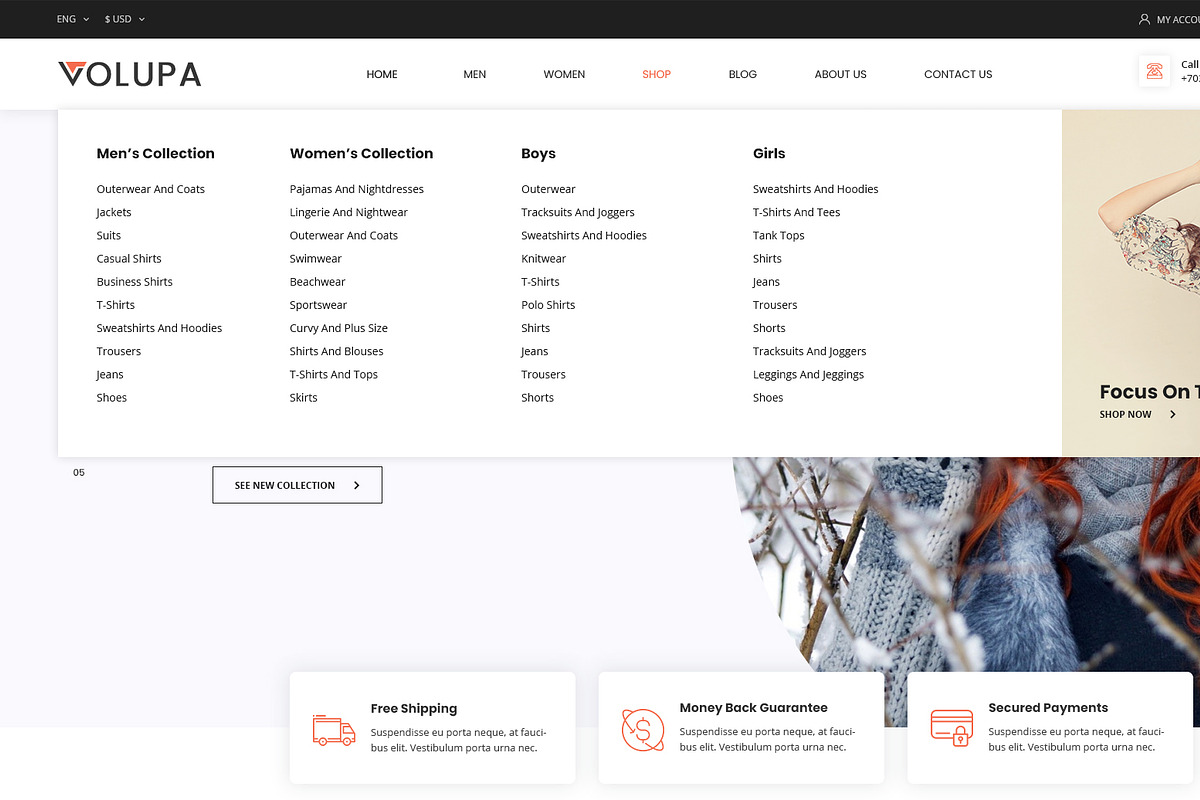Open Girls Tracksuits And Joggers
This screenshot has height=800, width=1200.
click(x=810, y=351)
